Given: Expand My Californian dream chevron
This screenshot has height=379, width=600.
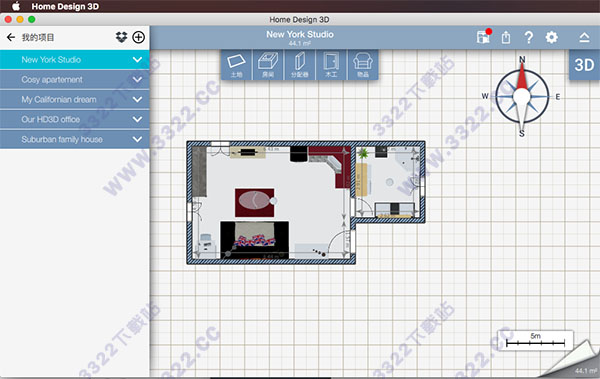Looking at the screenshot, I should pos(137,100).
